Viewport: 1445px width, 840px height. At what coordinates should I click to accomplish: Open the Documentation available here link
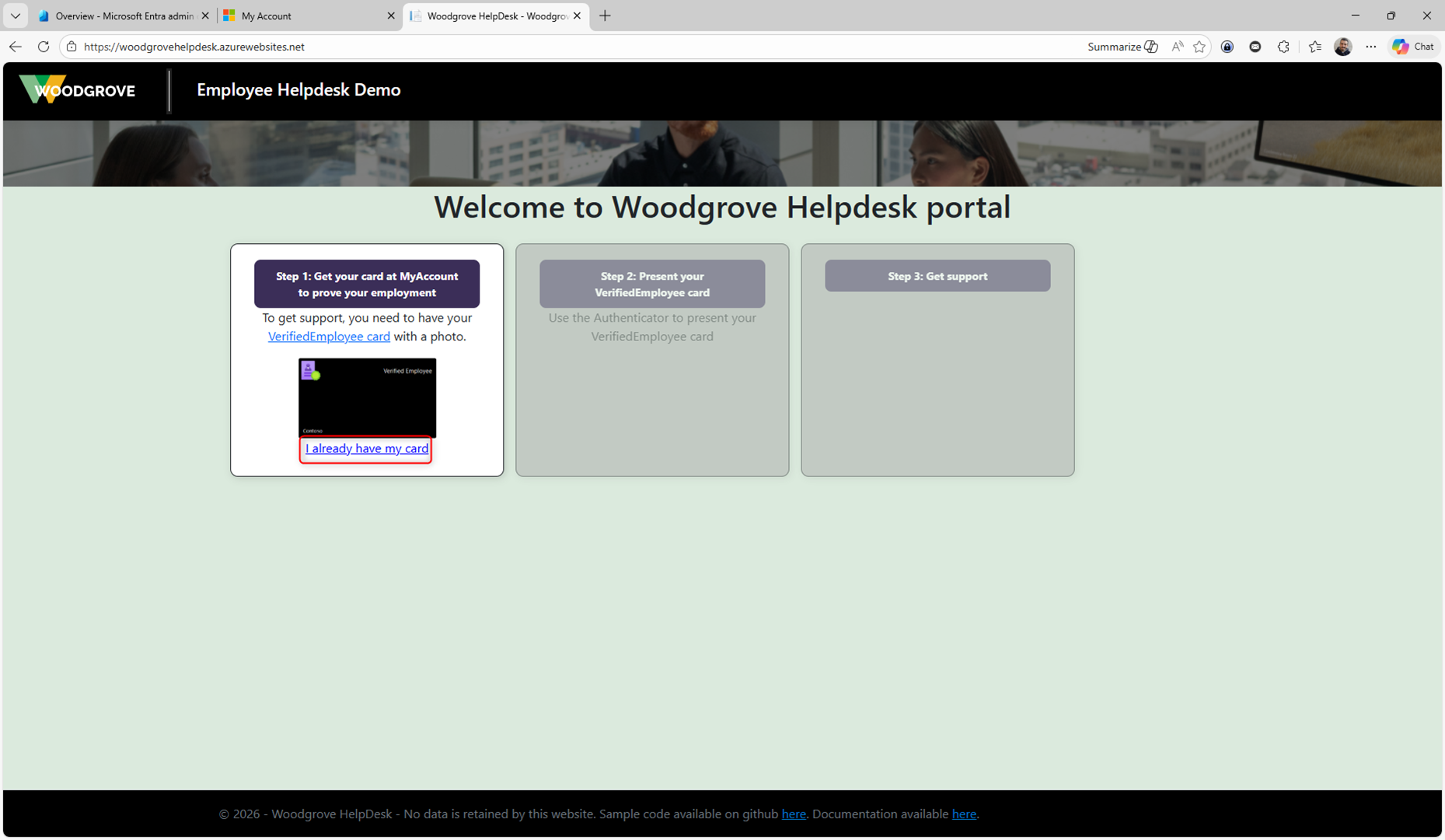964,814
